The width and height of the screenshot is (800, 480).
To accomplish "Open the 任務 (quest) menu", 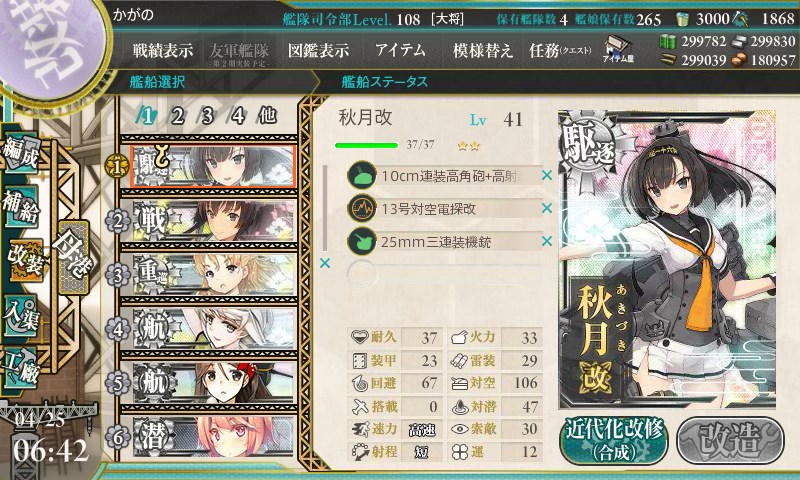I will click(x=560, y=50).
